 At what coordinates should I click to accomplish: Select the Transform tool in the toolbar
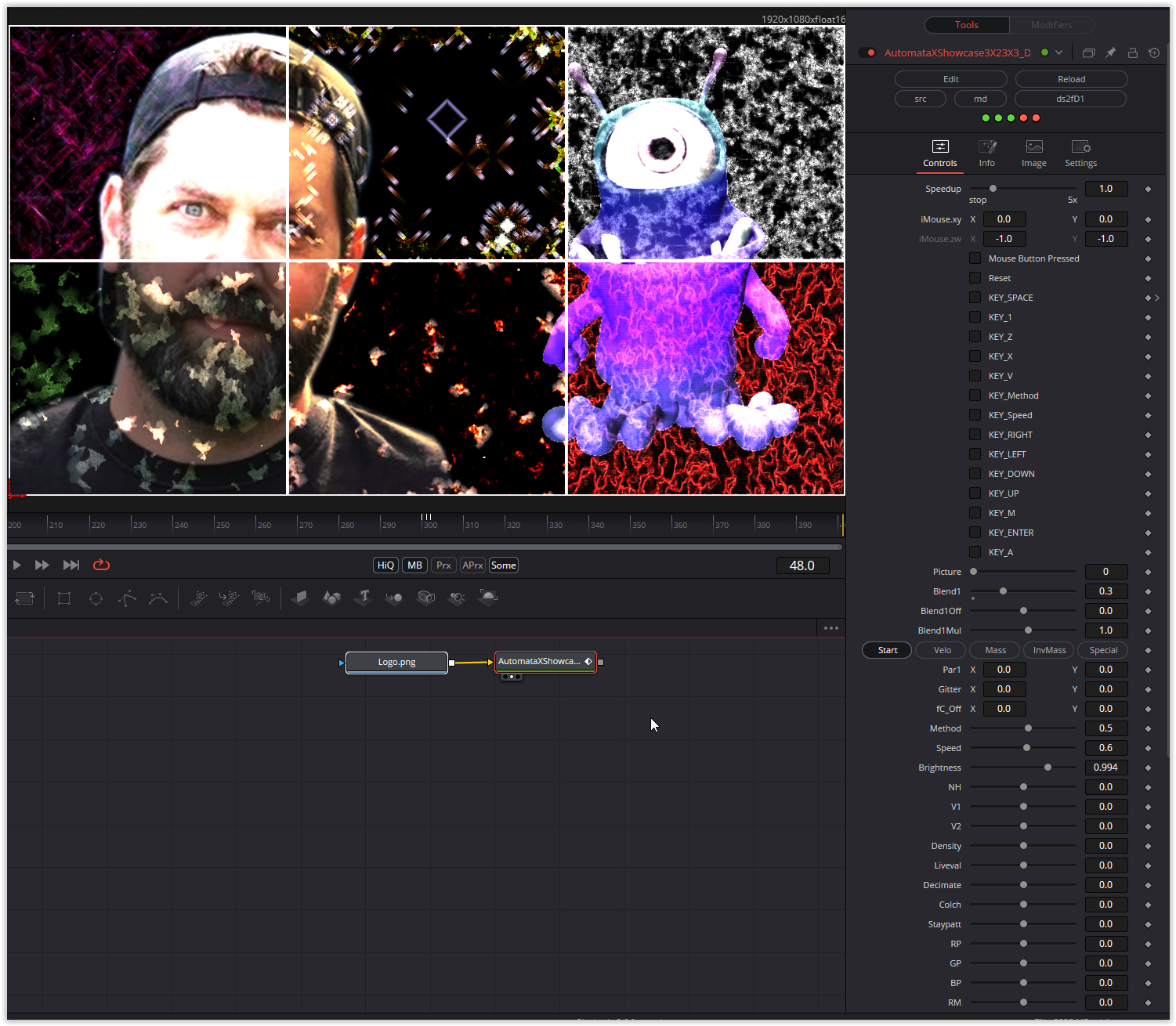click(24, 598)
